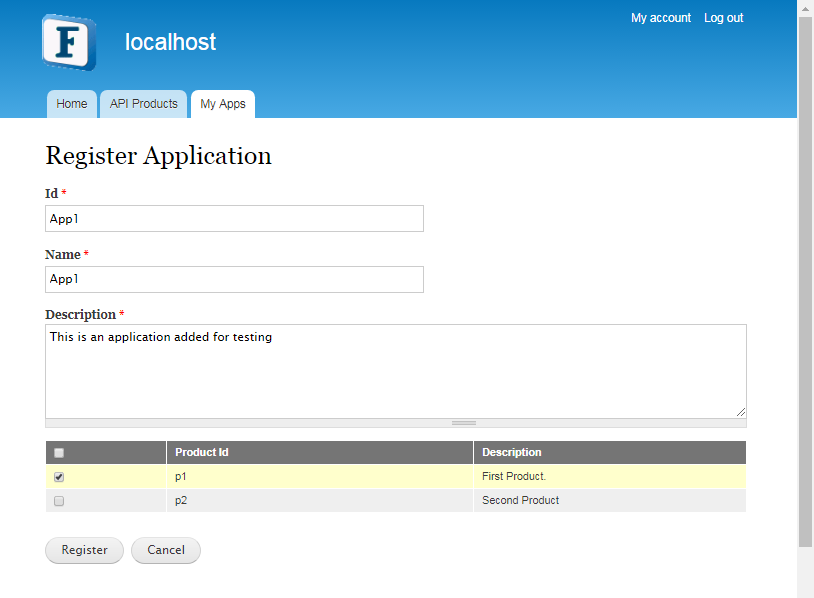Screen dimensions: 814x598
Task: Click the blue F site logo
Action: (69, 43)
